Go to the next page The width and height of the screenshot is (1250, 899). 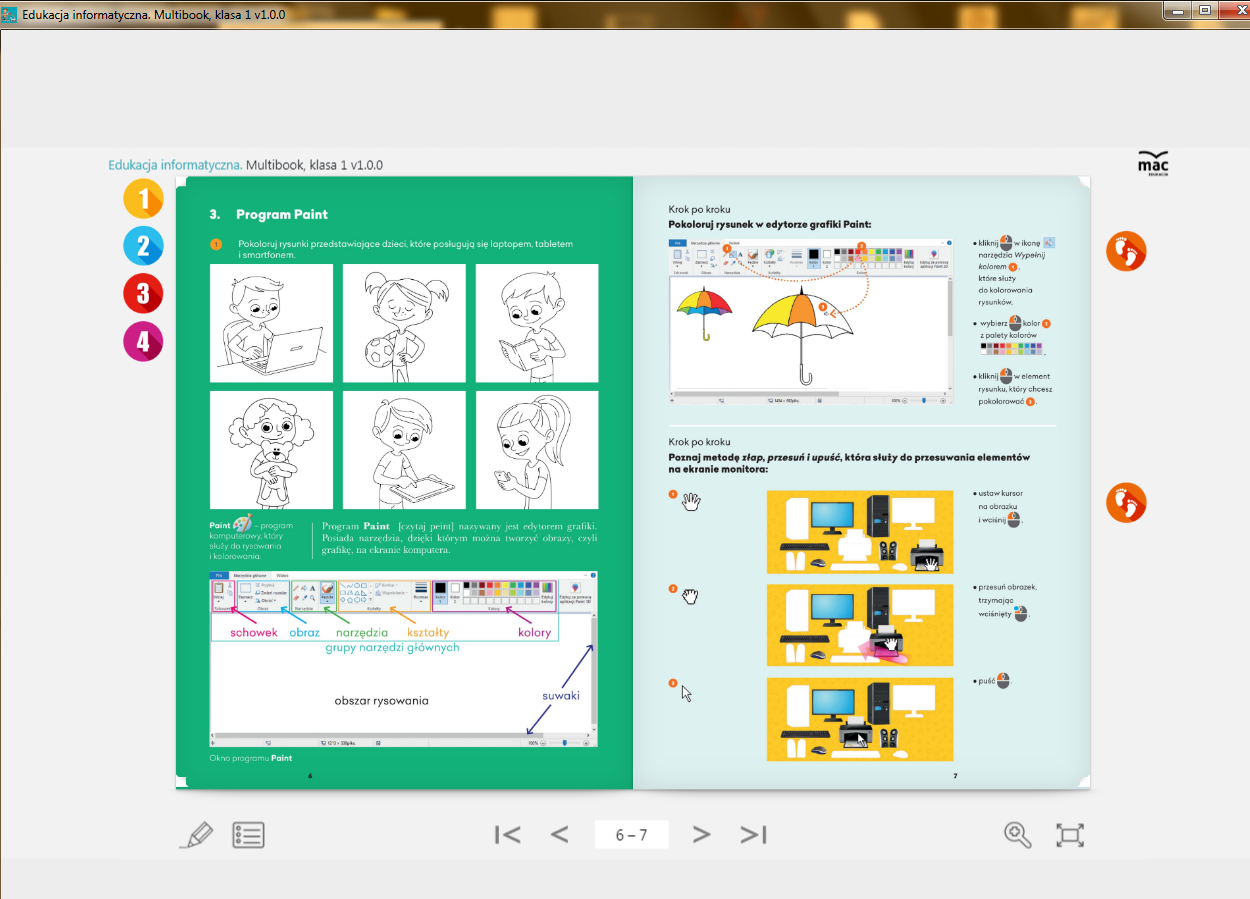[x=701, y=835]
